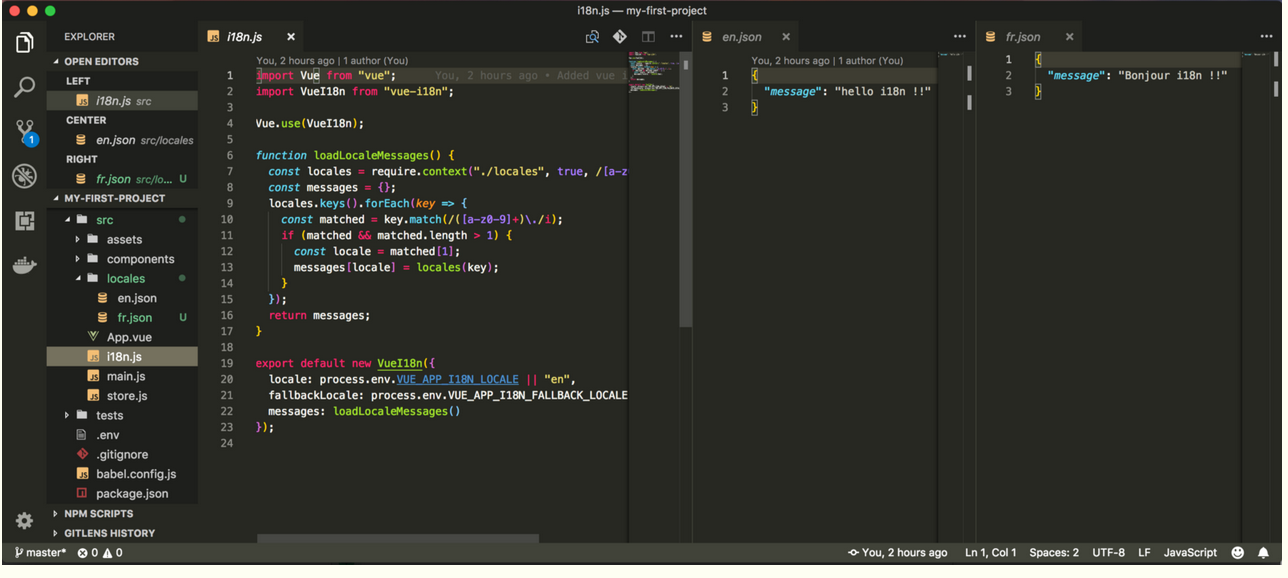Click the open changes icon in i18n.js toolbar

(x=592, y=37)
